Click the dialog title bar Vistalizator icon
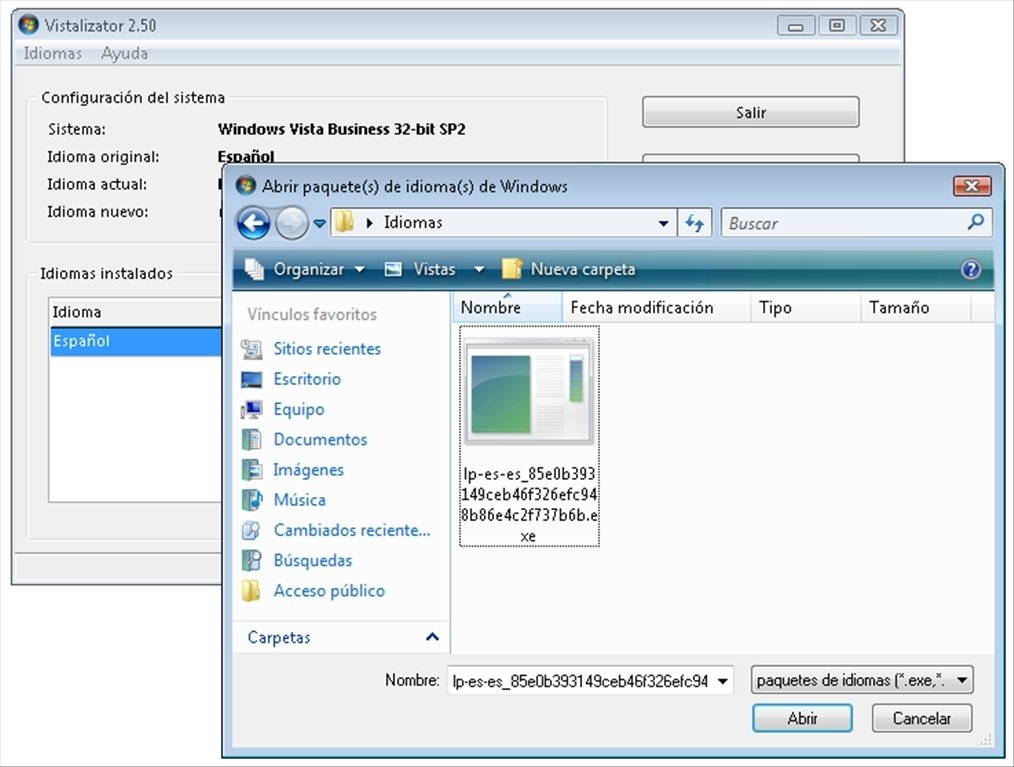Screen dimensions: 1014x767 click(x=245, y=186)
